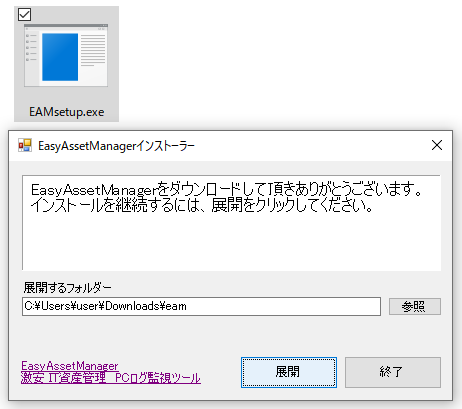Click the blue page in the setup thumbnail

click(60, 57)
